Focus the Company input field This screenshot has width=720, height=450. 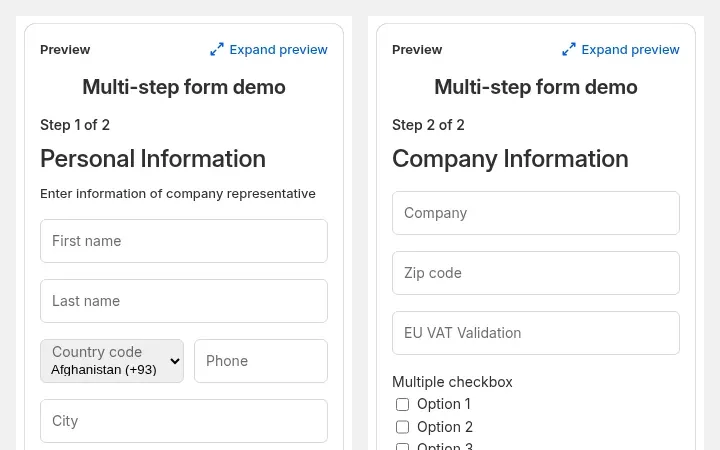[x=535, y=213]
